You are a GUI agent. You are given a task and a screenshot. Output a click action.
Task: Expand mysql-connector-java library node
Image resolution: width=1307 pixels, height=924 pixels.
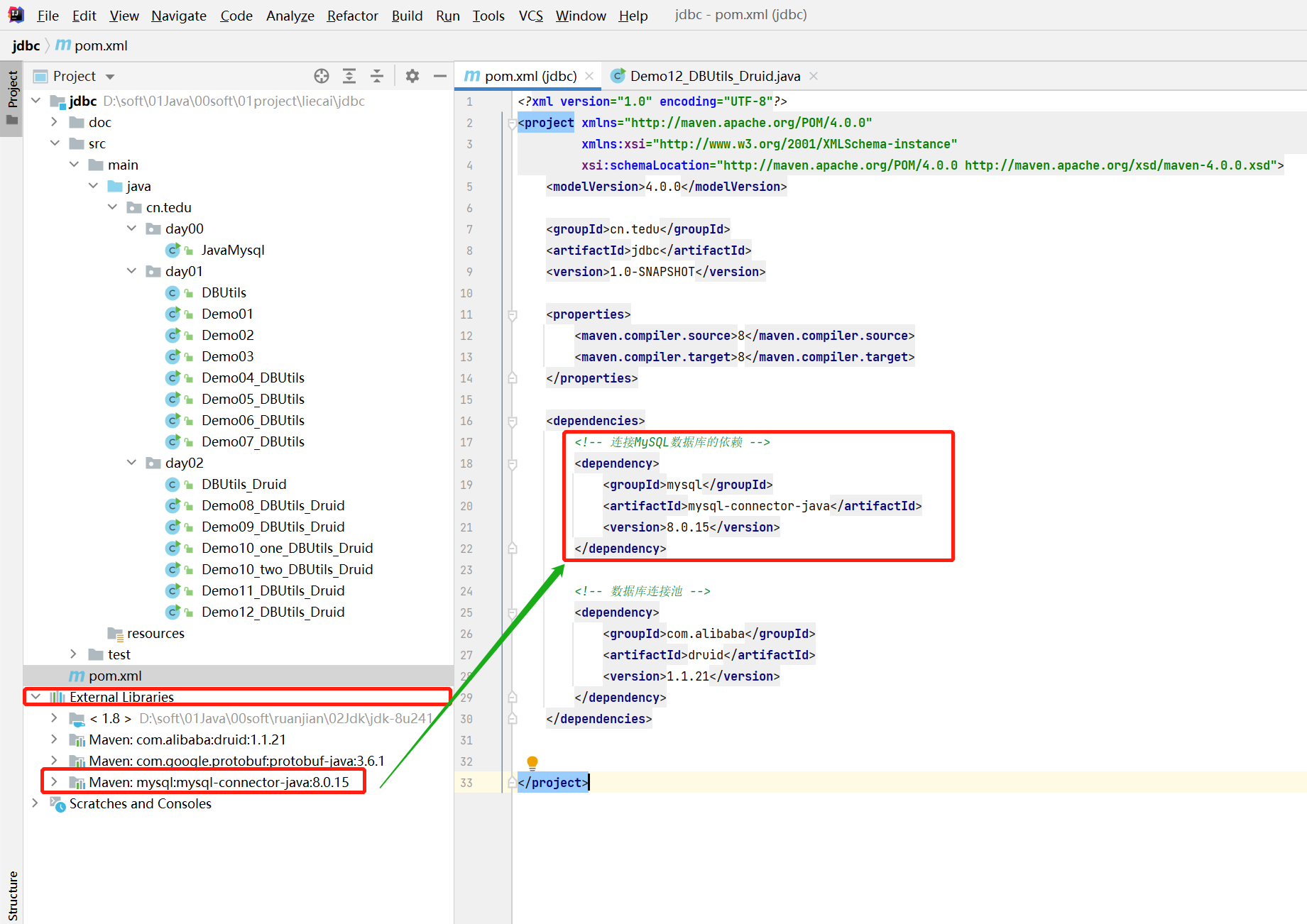(x=55, y=782)
